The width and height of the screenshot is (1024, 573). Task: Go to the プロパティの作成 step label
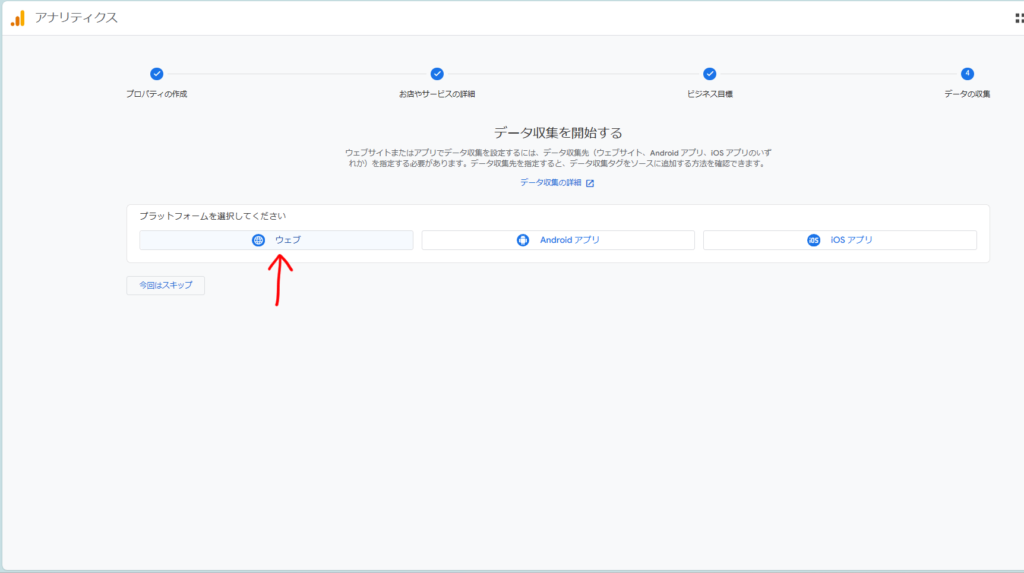pyautogui.click(x=156, y=94)
